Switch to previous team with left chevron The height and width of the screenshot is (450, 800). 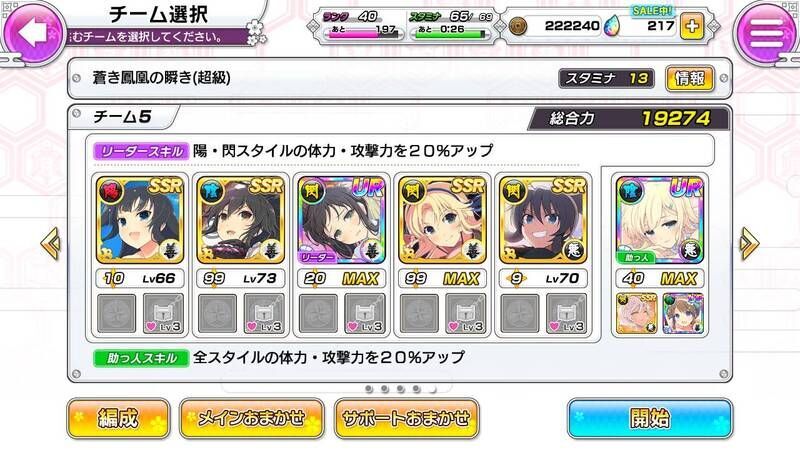[x=51, y=244]
